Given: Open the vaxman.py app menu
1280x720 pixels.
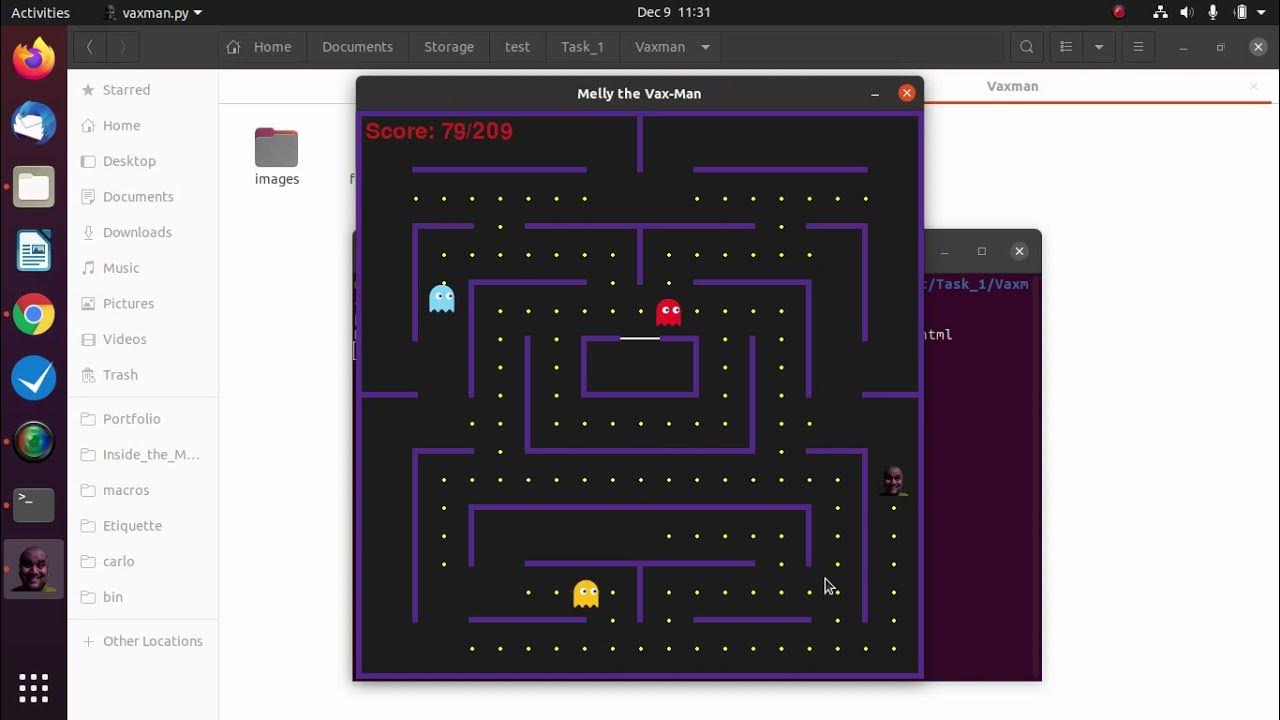Looking at the screenshot, I should coord(153,13).
